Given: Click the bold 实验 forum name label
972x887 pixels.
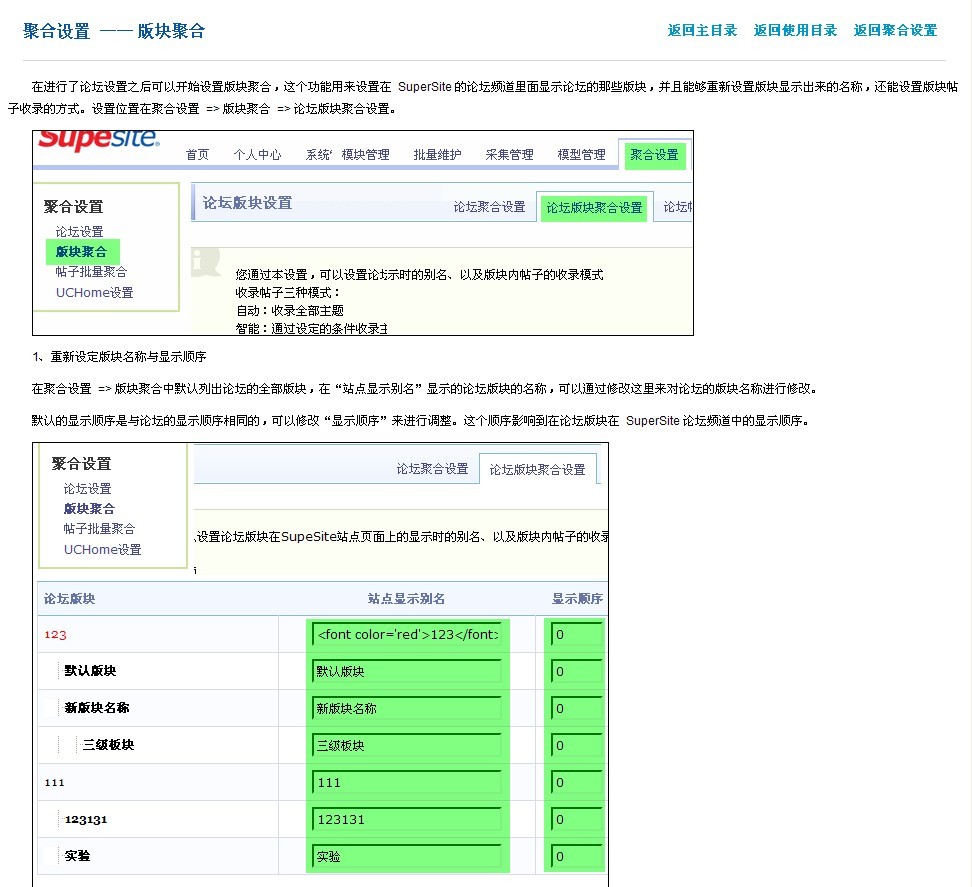Looking at the screenshot, I should [x=77, y=856].
